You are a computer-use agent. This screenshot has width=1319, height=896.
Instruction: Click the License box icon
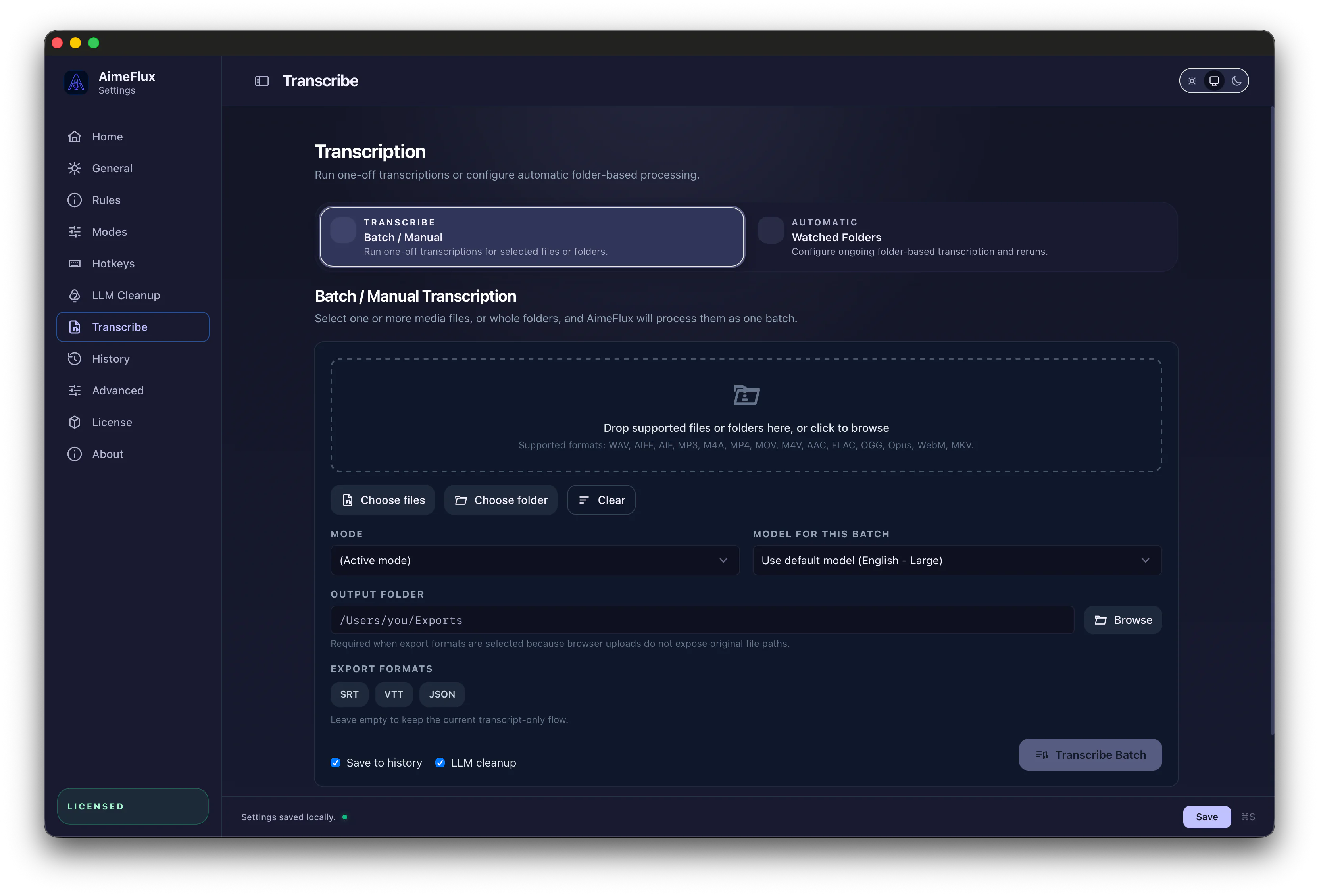pos(74,423)
